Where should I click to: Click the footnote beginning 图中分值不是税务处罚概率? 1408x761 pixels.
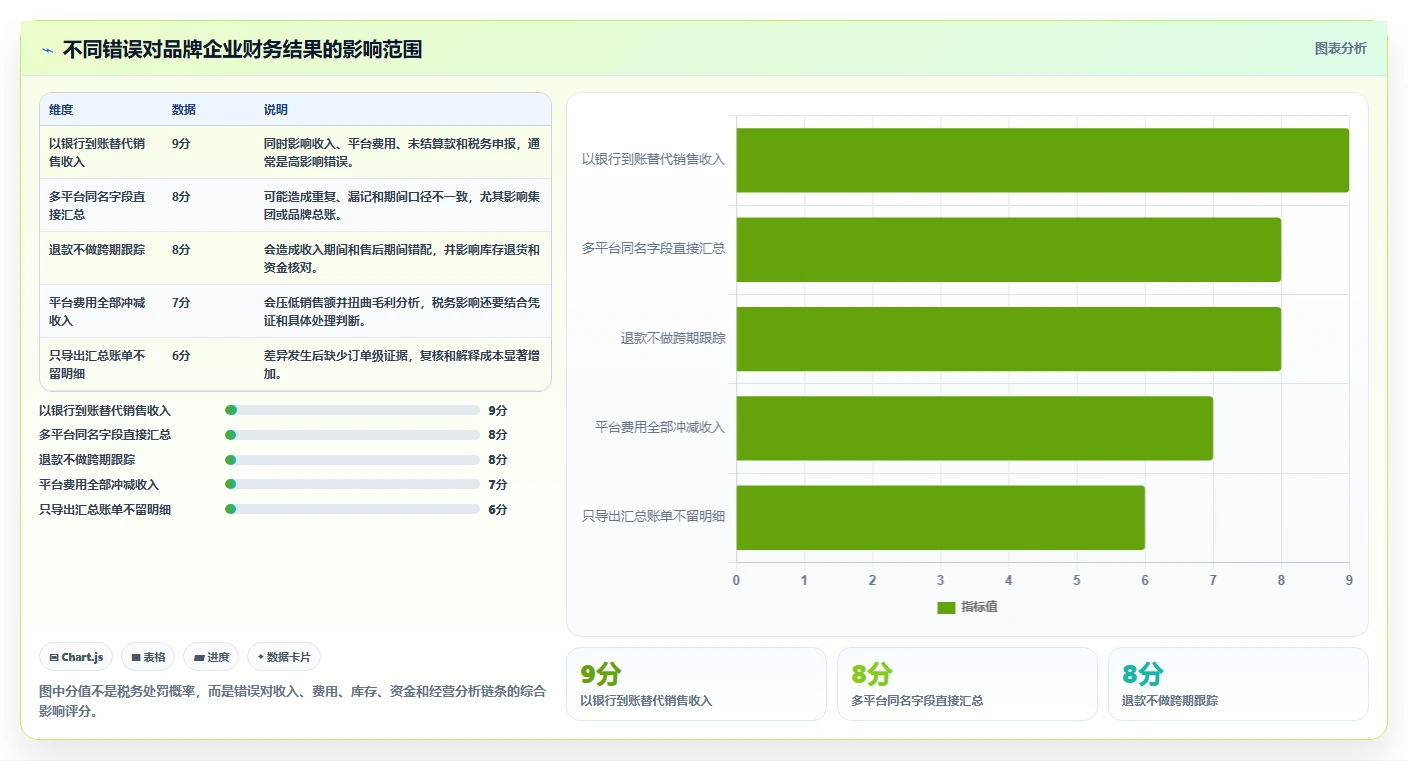(292, 701)
